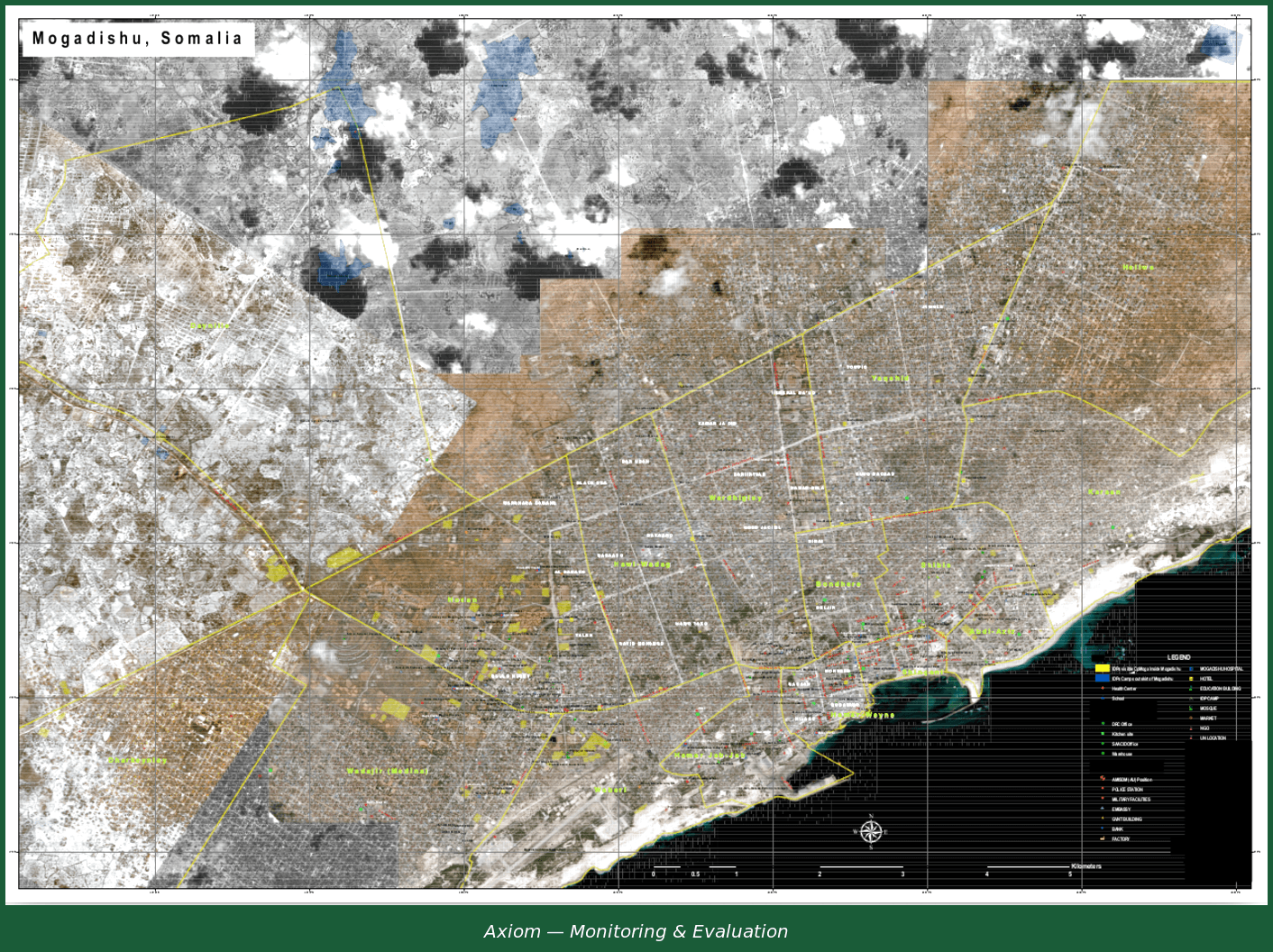Click the DRC Office legend marker
1273x952 pixels.
pos(1103,724)
